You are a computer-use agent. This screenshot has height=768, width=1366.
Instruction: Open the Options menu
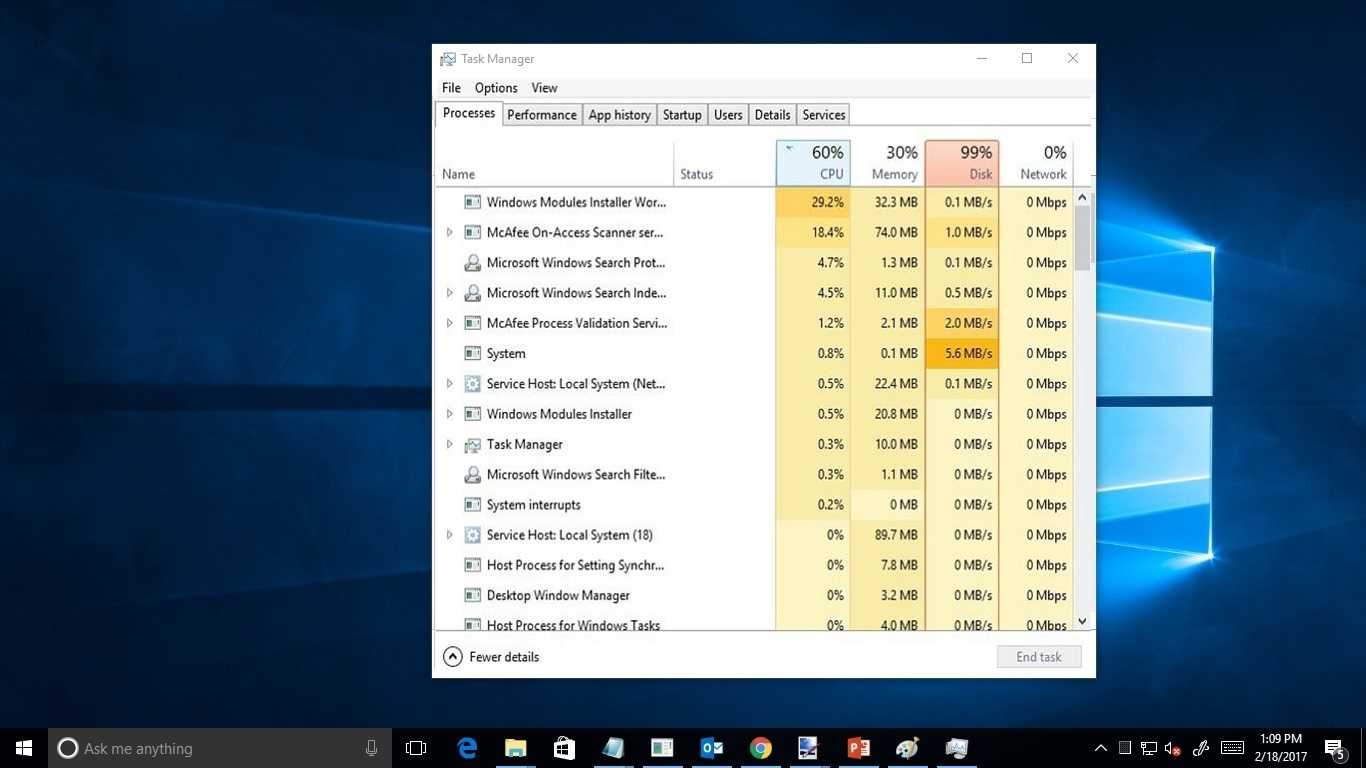tap(496, 88)
